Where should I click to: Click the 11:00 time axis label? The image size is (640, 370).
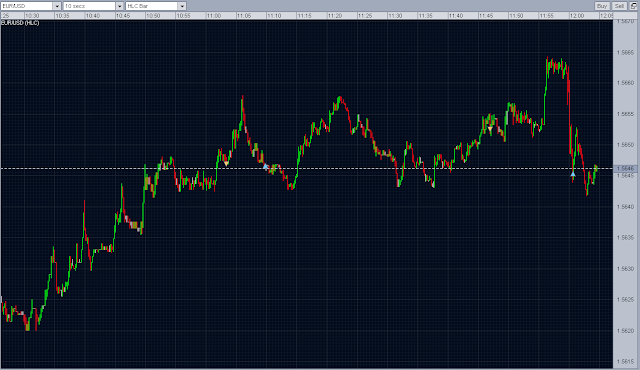click(213, 16)
